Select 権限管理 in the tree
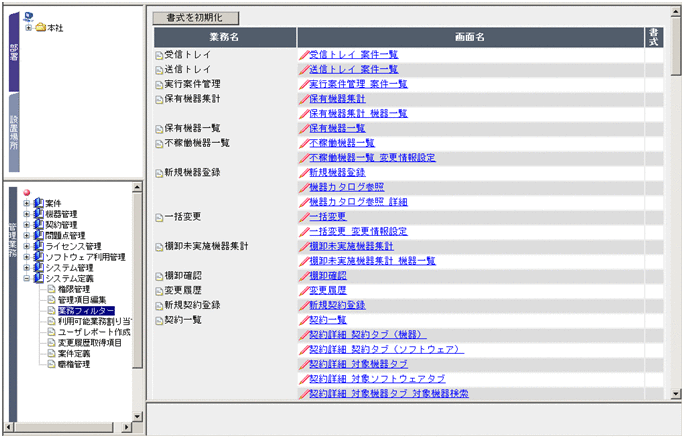 click(74, 289)
